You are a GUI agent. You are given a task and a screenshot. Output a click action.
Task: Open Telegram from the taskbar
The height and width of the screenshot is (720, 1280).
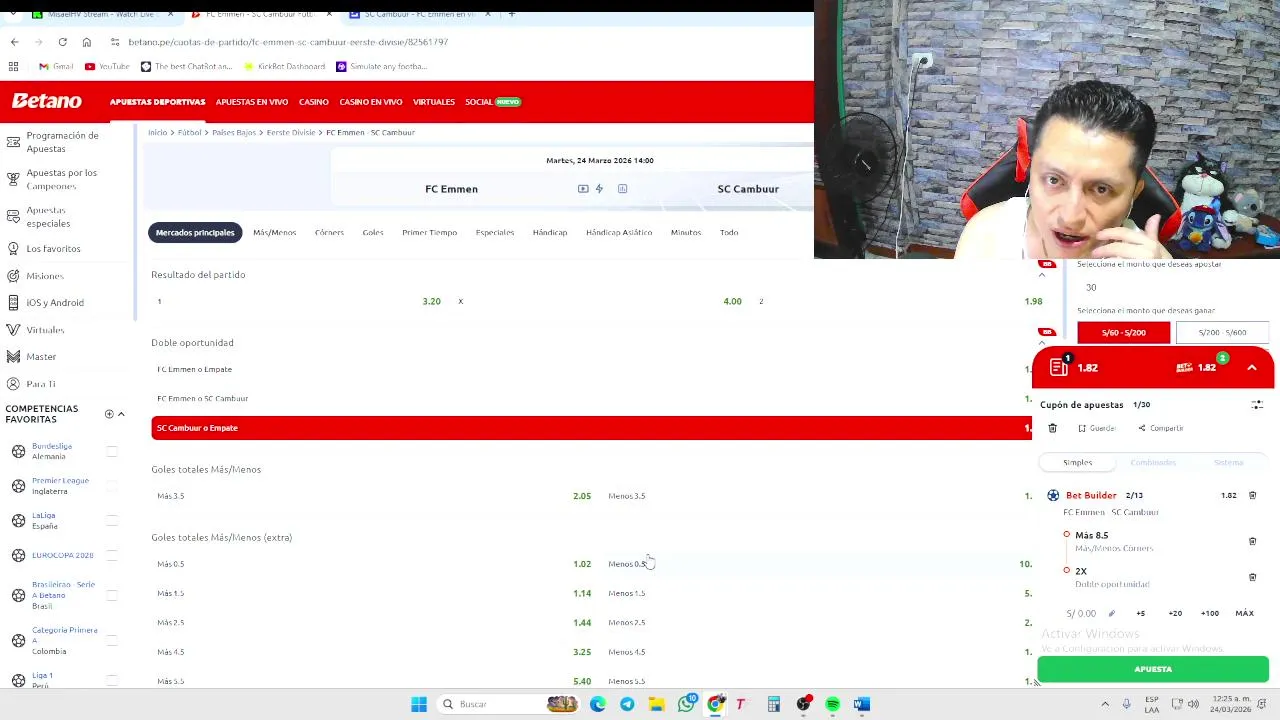click(627, 704)
